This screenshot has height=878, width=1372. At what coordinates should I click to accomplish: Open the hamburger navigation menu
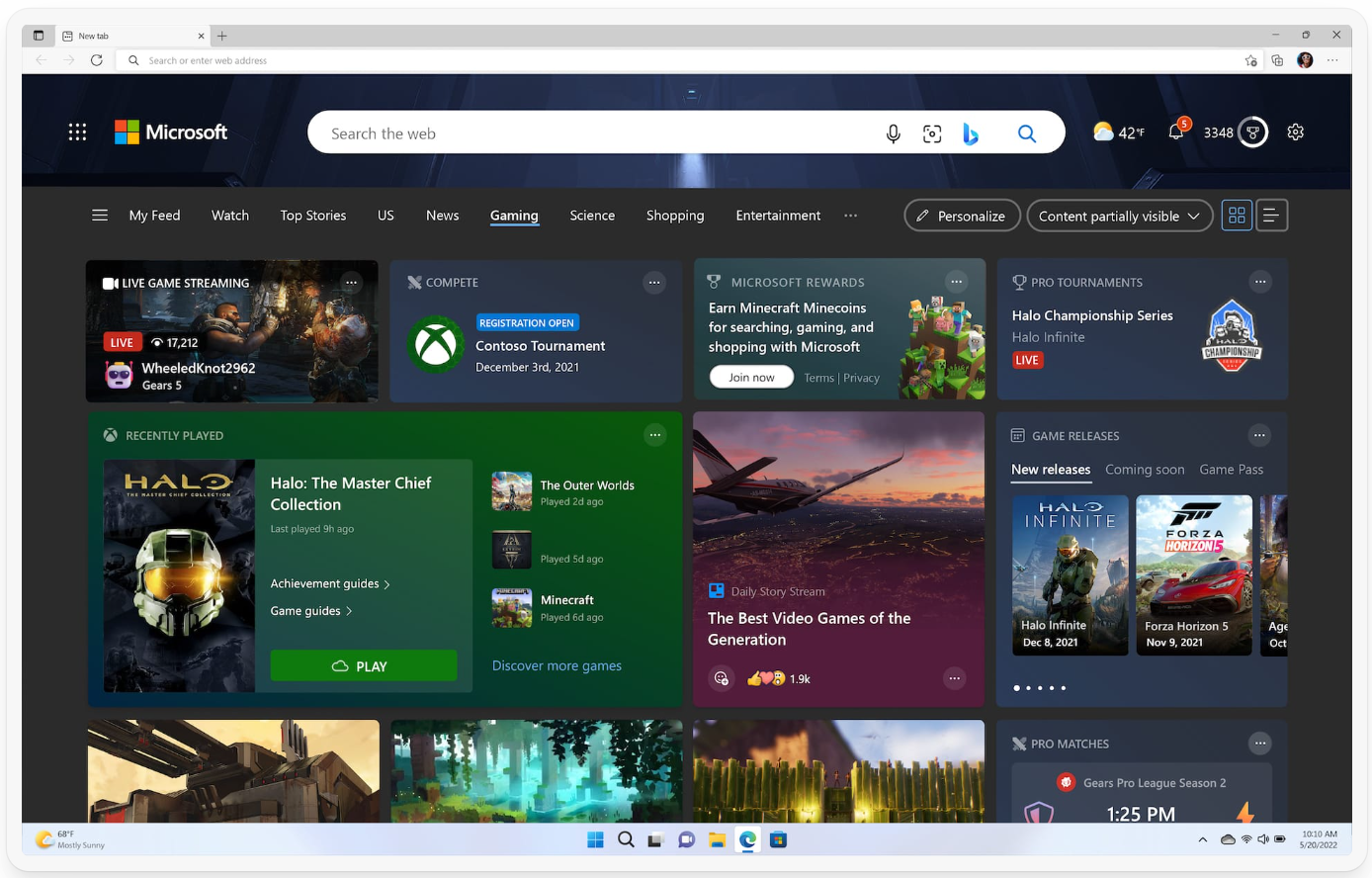pyautogui.click(x=100, y=215)
